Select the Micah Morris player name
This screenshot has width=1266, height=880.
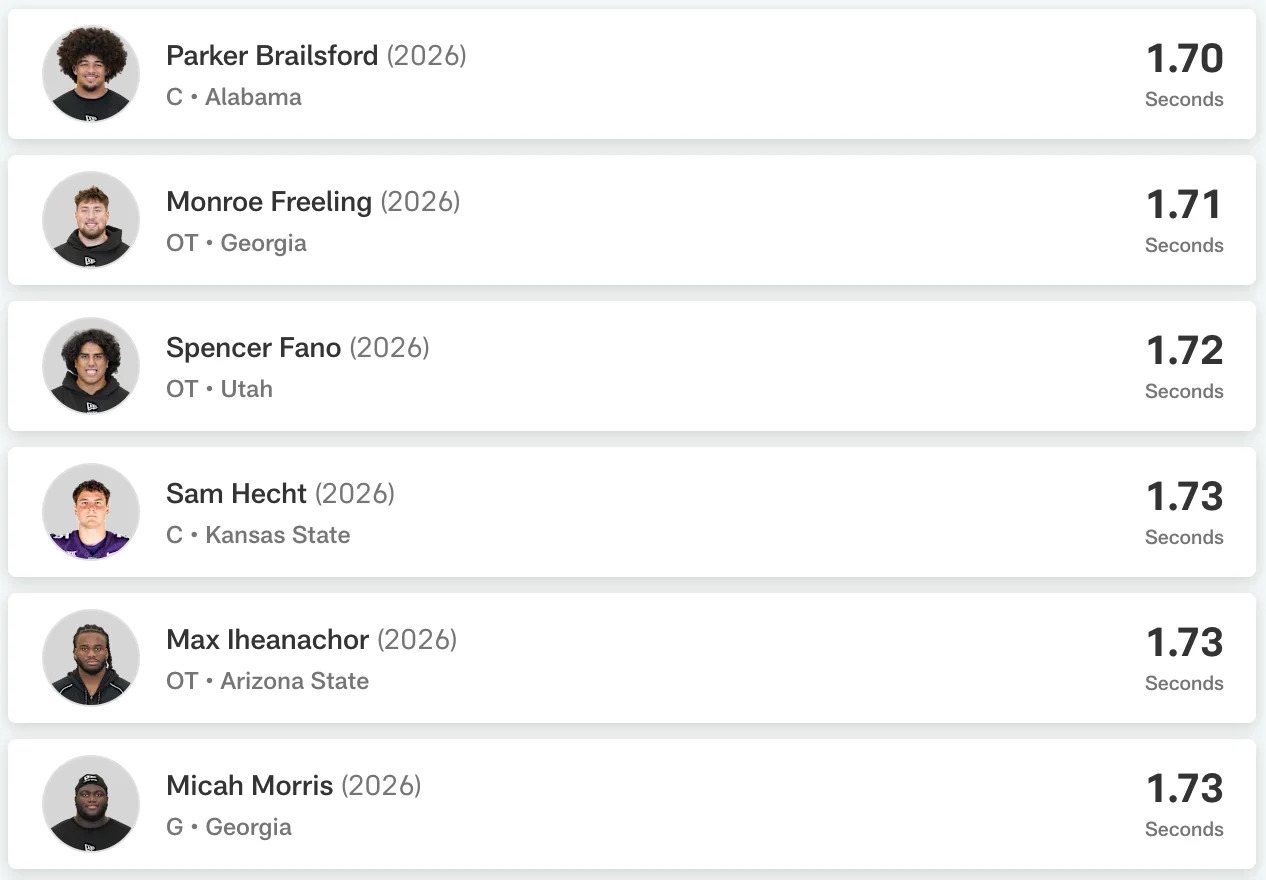point(250,786)
